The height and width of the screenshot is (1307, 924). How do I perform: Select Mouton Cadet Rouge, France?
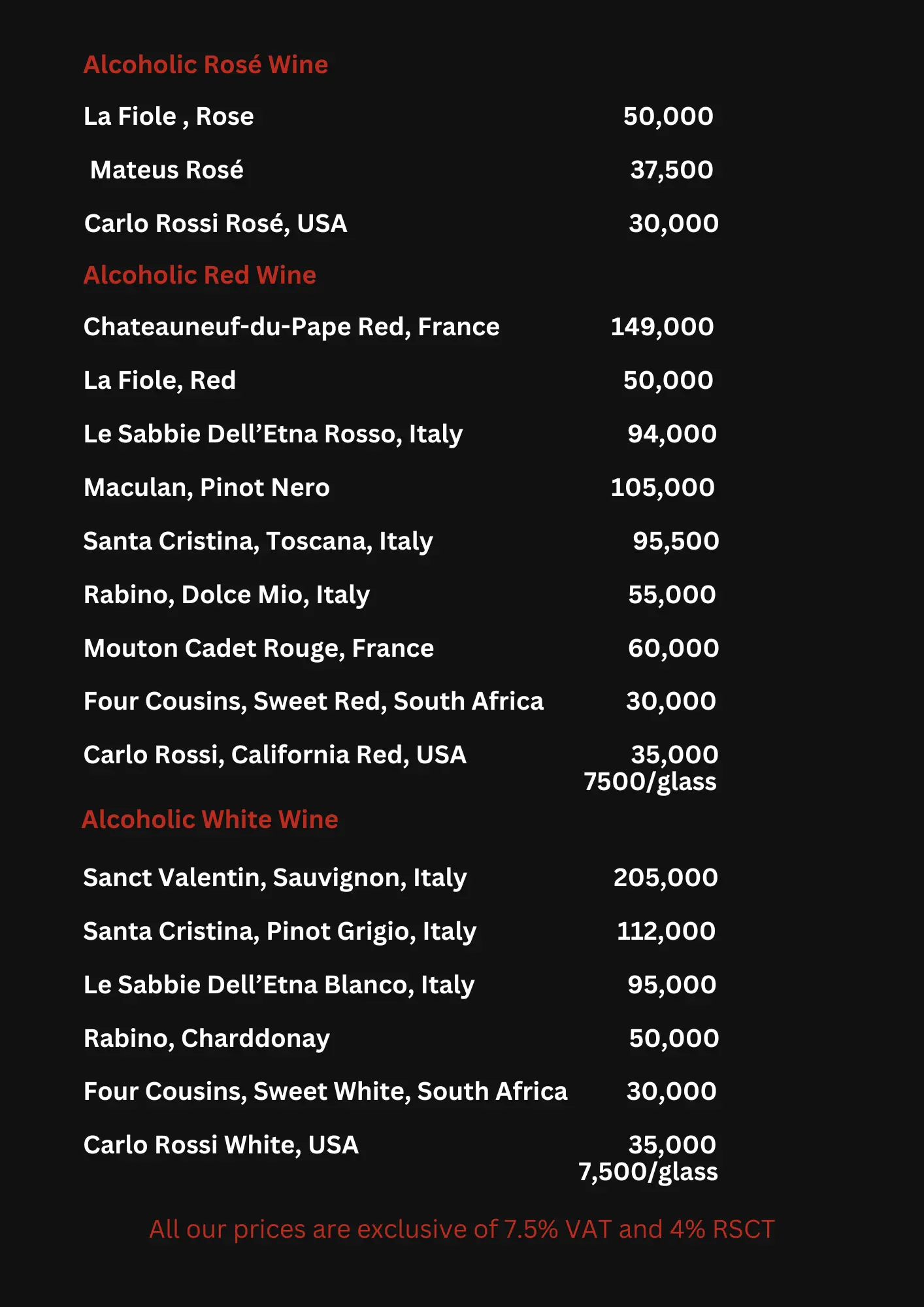259,648
